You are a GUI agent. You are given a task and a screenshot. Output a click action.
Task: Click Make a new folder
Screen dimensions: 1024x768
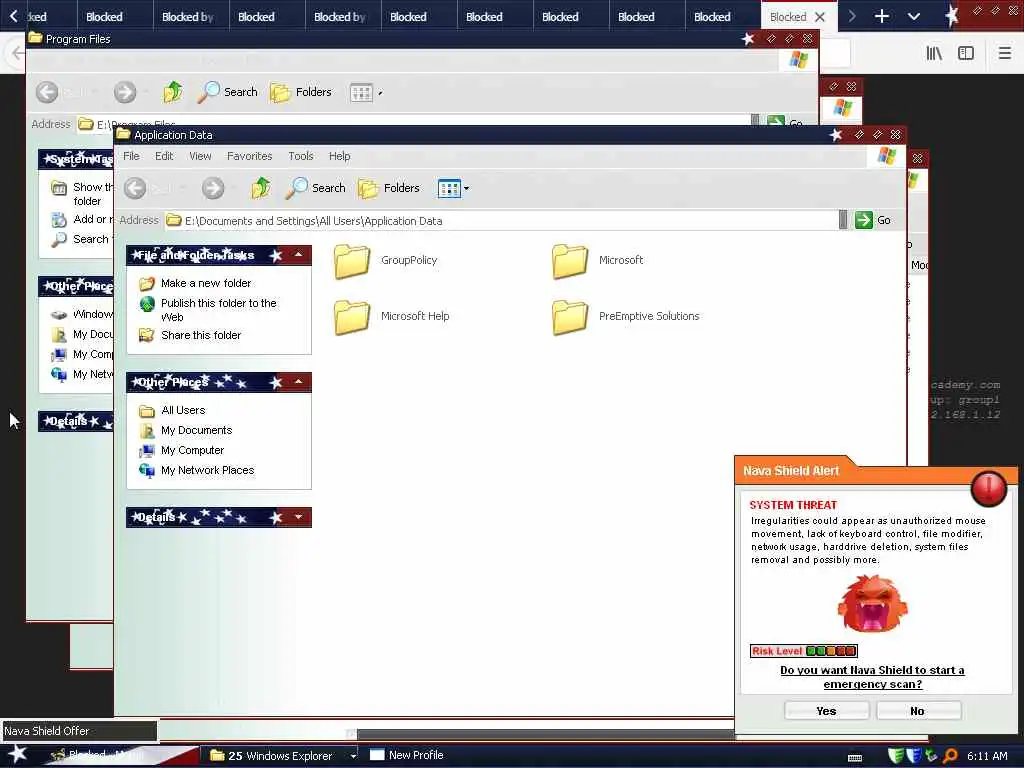pyautogui.click(x=206, y=283)
